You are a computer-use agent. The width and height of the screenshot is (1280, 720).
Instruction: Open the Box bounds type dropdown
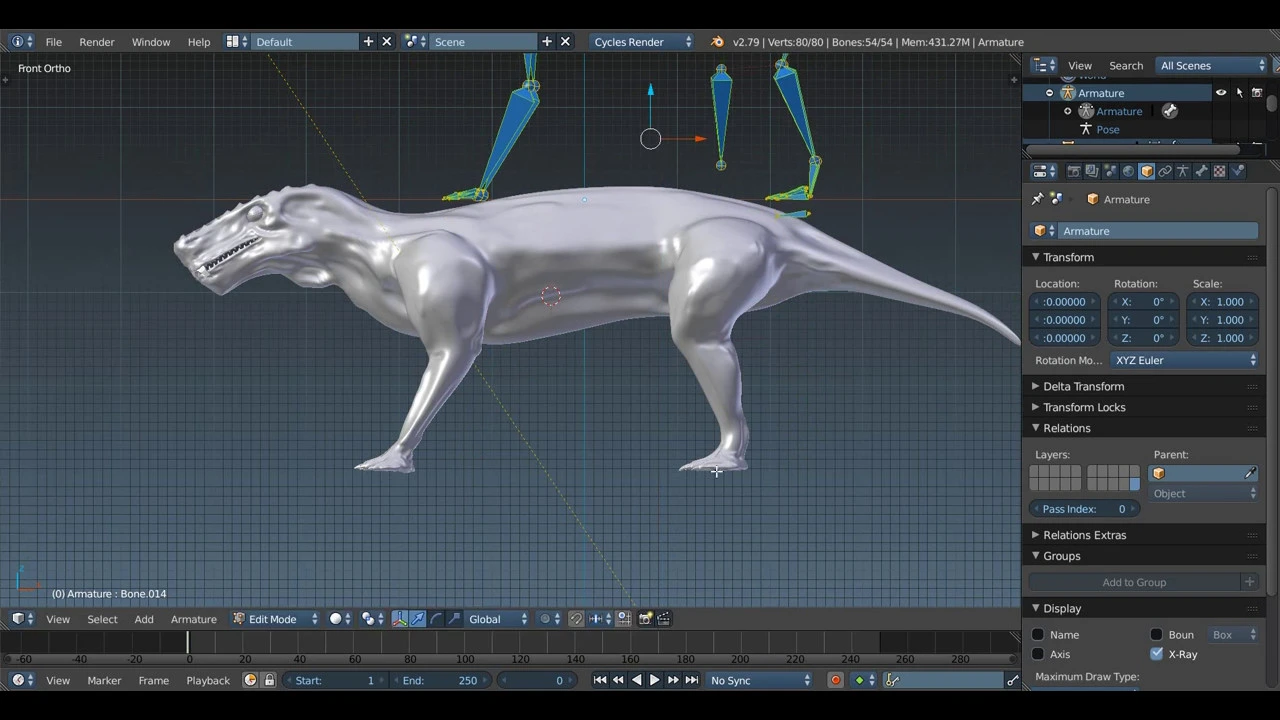[x=1233, y=635]
